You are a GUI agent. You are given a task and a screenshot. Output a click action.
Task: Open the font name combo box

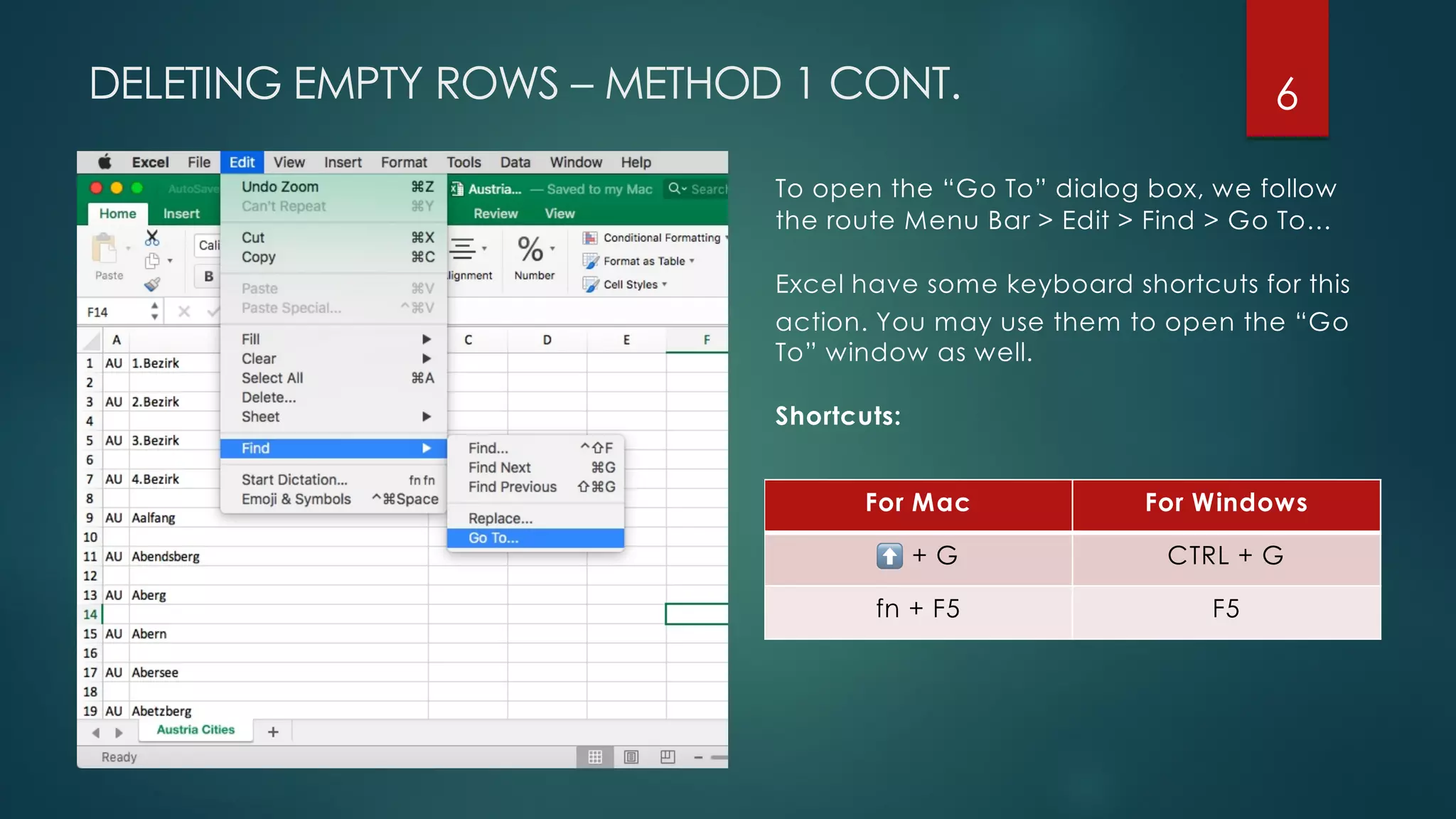click(208, 245)
